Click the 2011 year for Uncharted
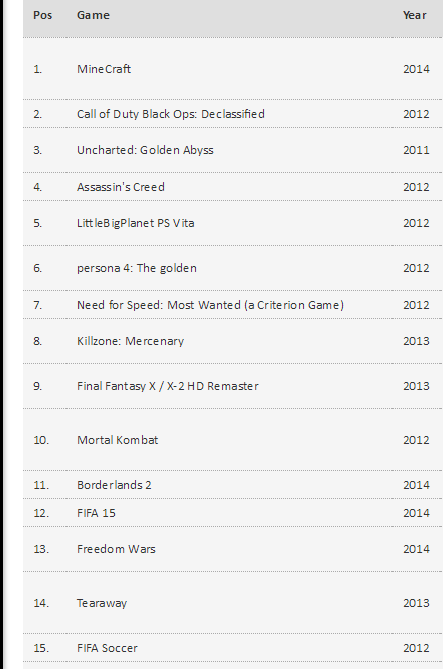 tap(416, 150)
